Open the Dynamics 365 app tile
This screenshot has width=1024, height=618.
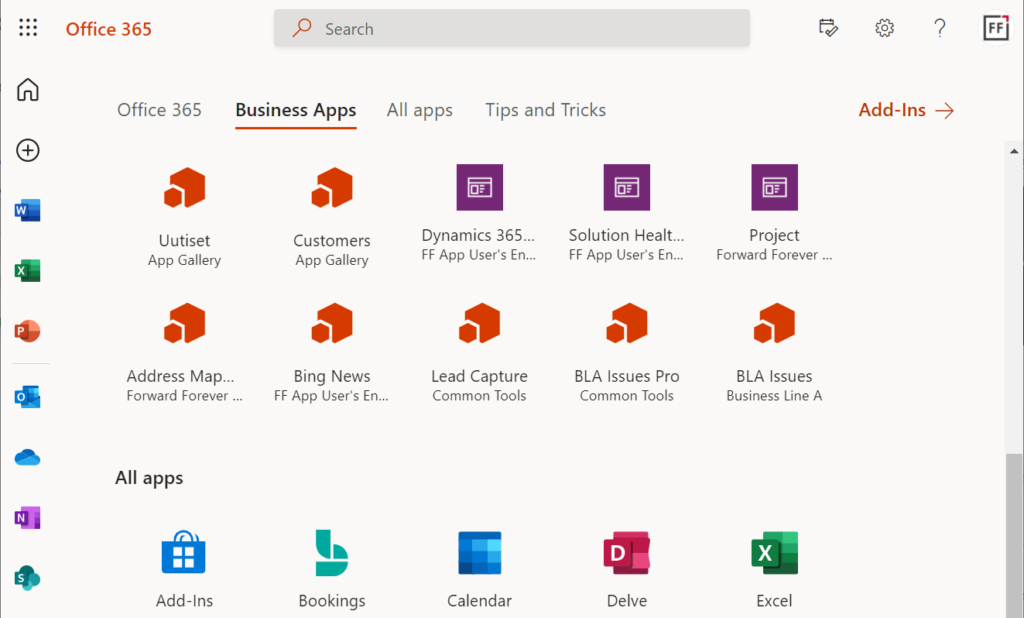(479, 187)
